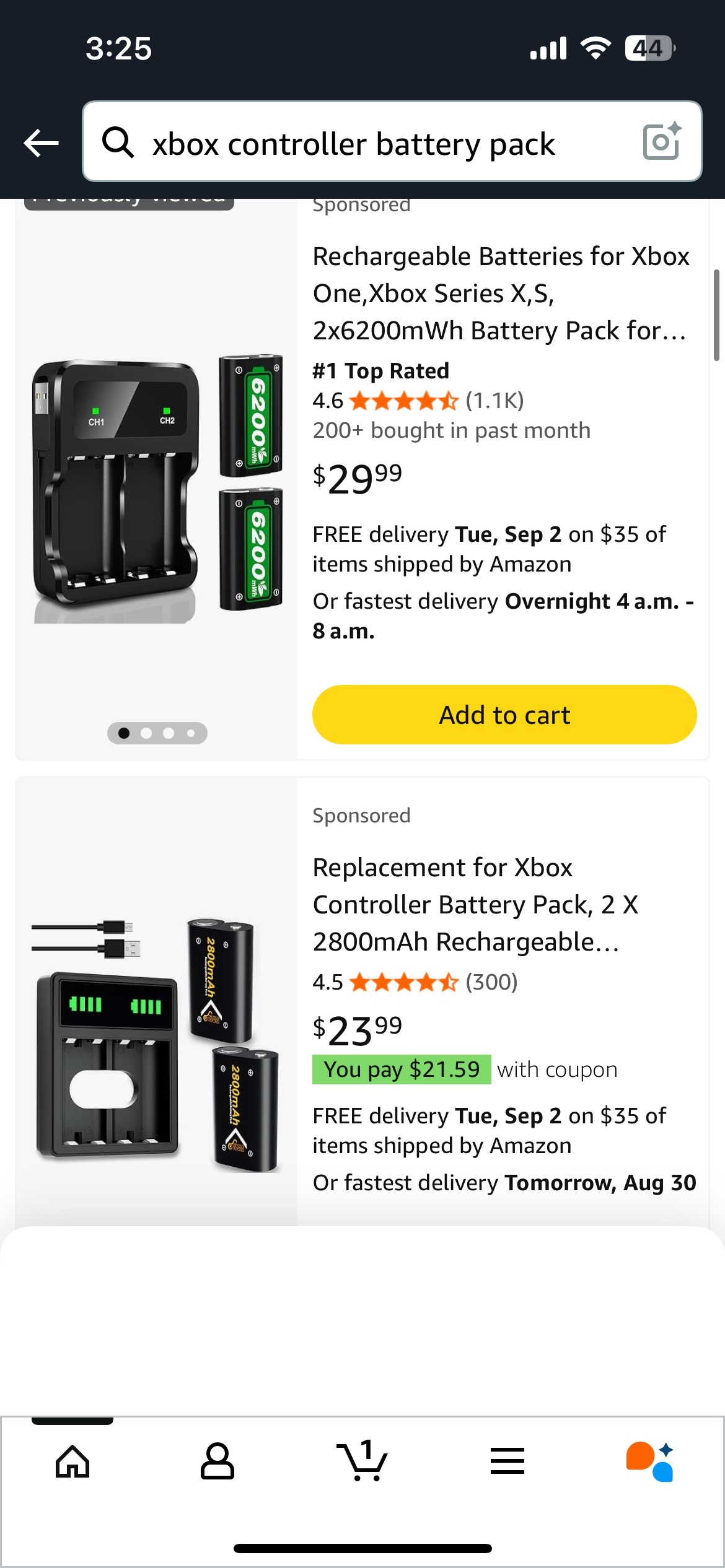Open the 4.5 star rating reviews
Image resolution: width=725 pixels, height=1568 pixels.
click(415, 982)
